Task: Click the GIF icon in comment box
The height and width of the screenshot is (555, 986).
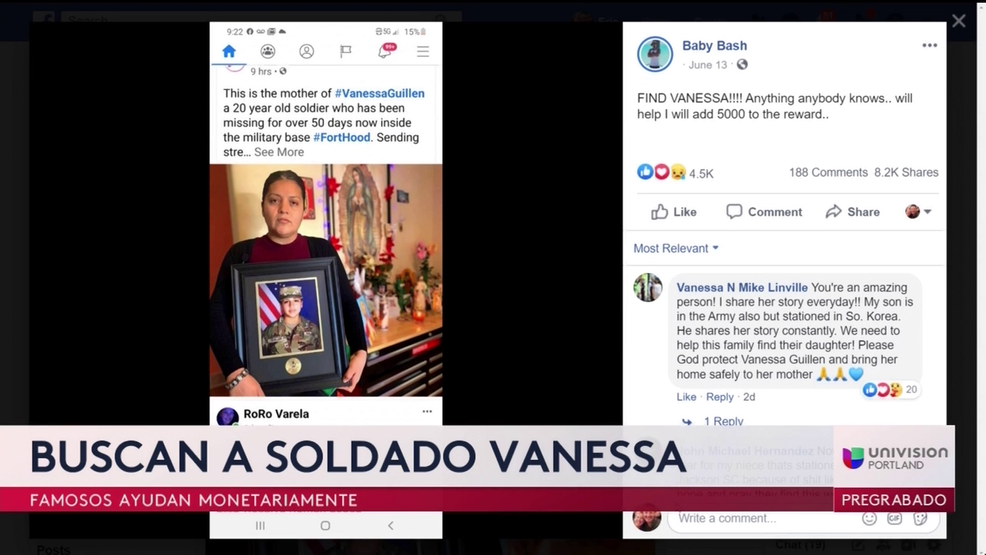Action: tap(894, 519)
